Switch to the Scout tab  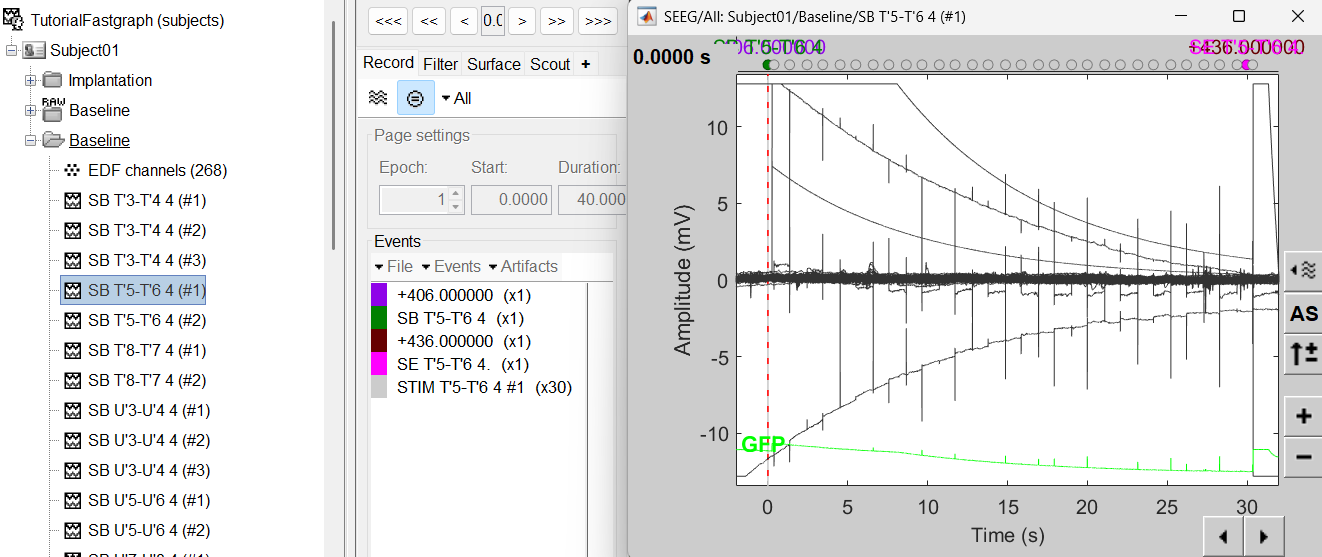pyautogui.click(x=550, y=64)
